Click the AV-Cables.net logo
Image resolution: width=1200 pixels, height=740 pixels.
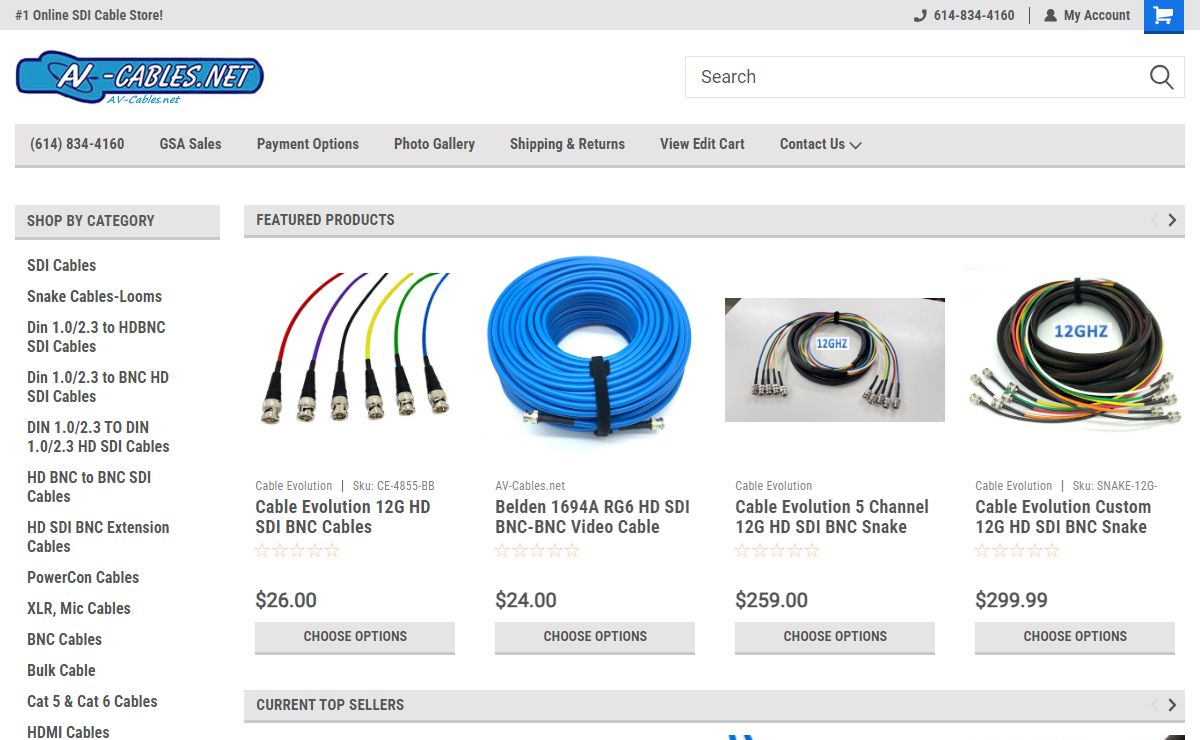[139, 78]
